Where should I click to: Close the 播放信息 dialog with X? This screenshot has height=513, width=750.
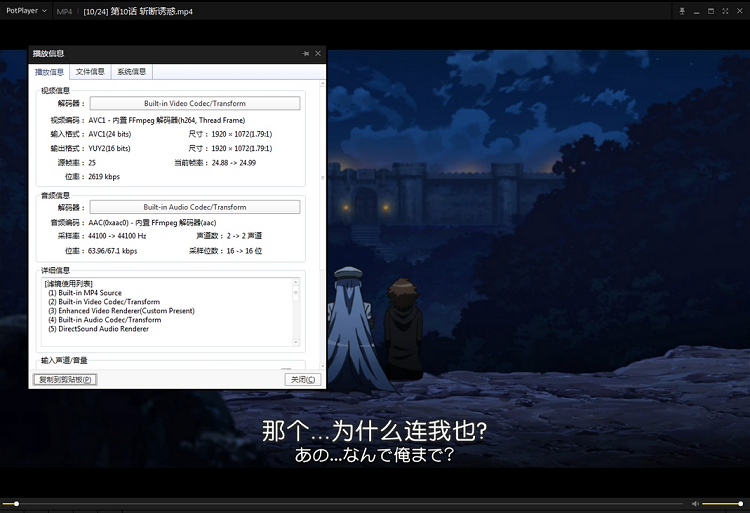tap(318, 53)
